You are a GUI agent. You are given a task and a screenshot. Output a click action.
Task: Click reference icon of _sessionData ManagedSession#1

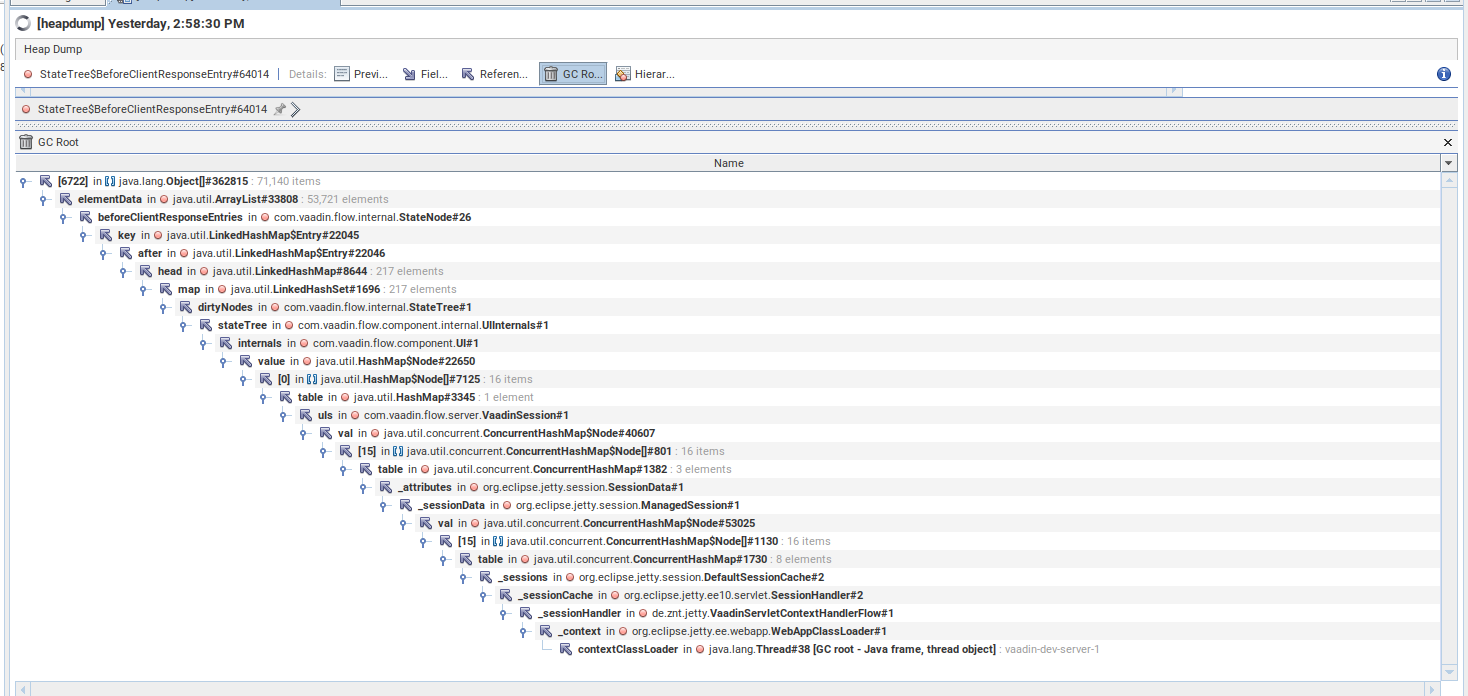pos(406,505)
